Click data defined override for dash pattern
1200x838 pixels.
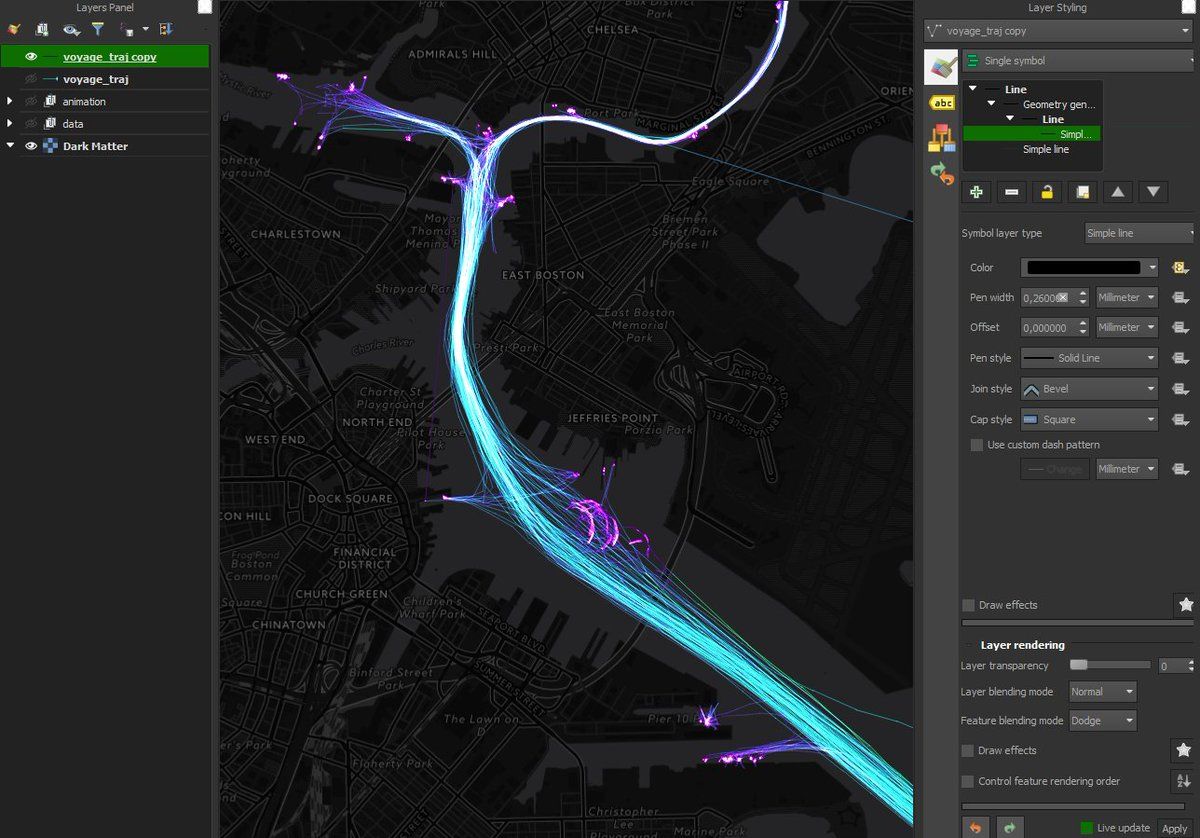point(1181,469)
